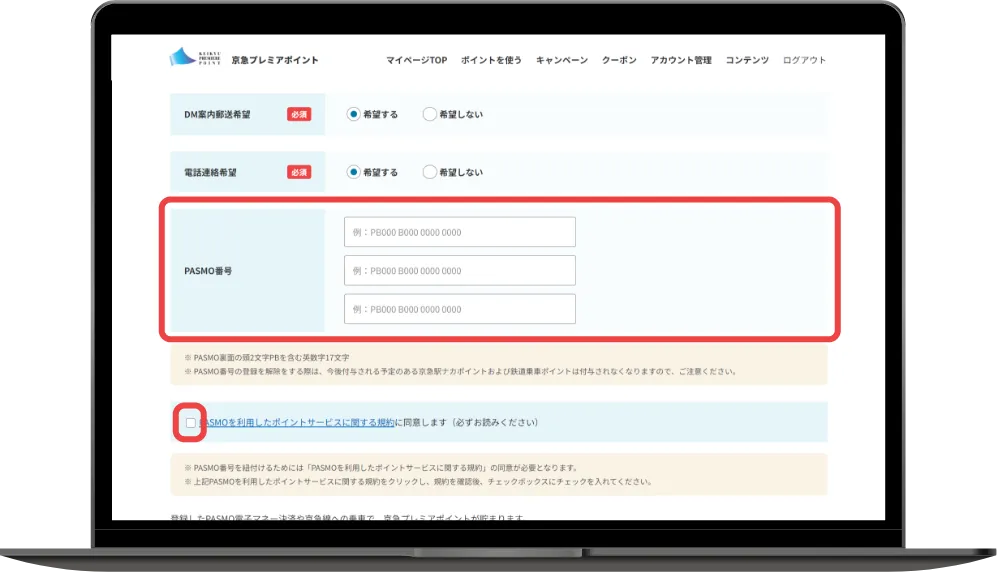Viewport: 997px width, 572px height.
Task: Open クーポン navigation item
Action: tap(619, 60)
